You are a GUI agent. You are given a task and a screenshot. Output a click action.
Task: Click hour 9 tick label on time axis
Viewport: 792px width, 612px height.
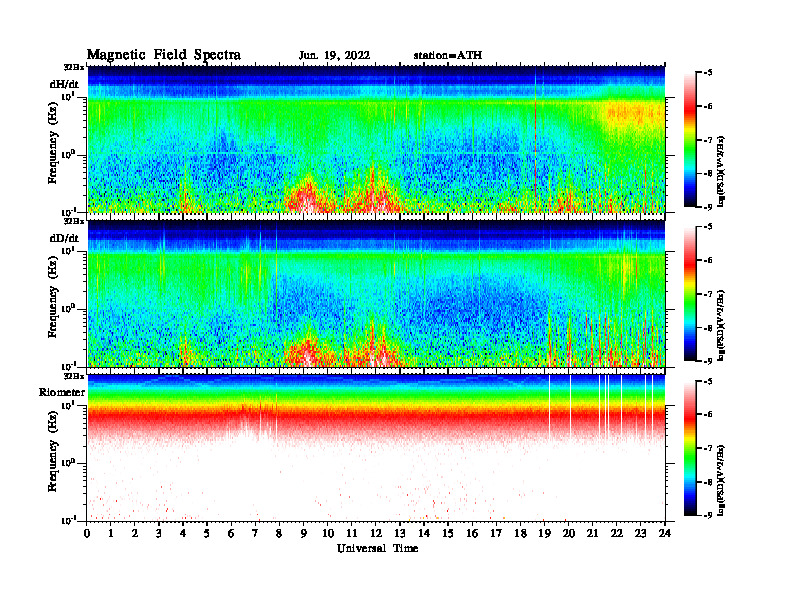click(304, 533)
